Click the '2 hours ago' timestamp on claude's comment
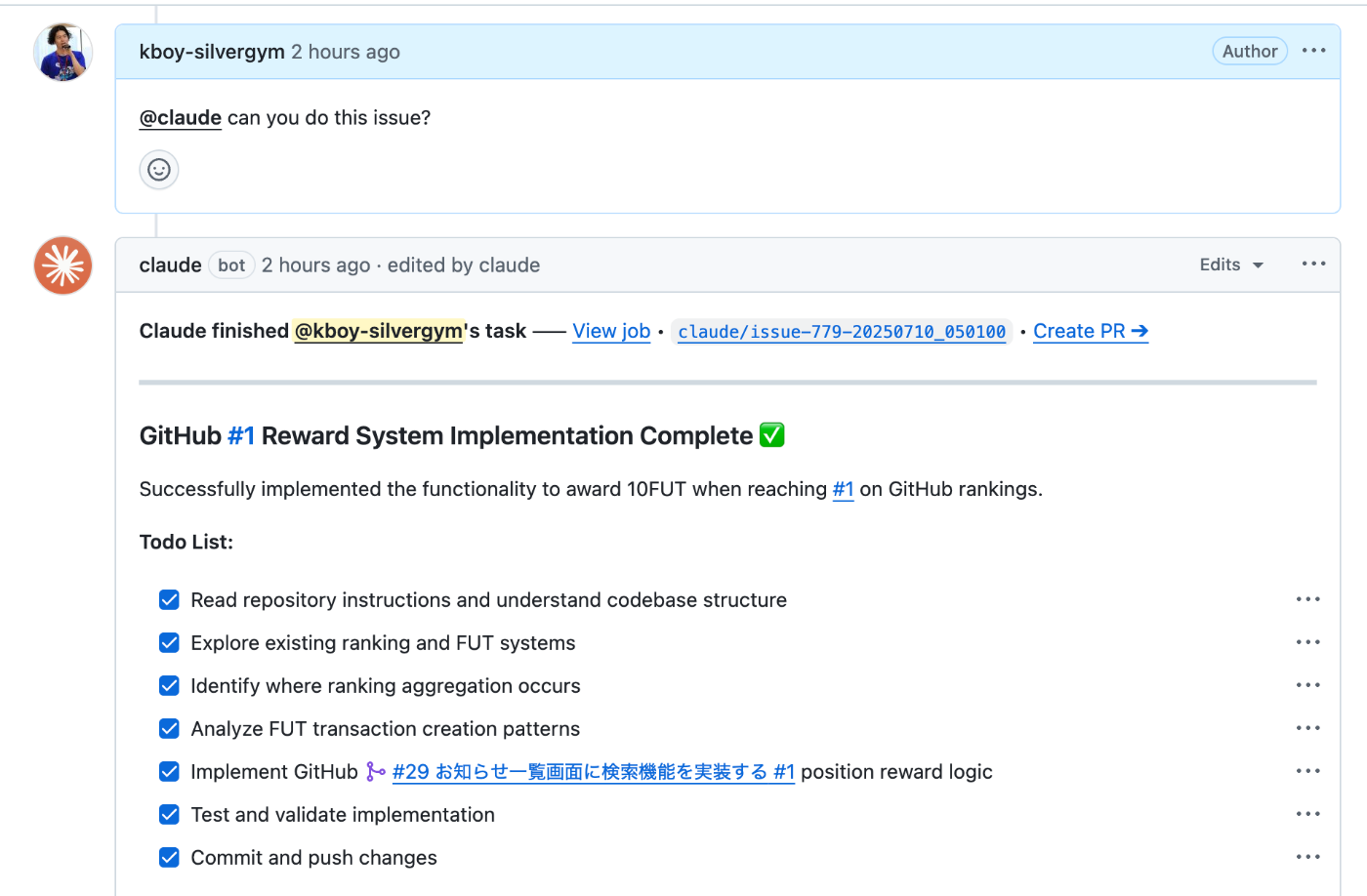This screenshot has width=1367, height=896. click(316, 265)
